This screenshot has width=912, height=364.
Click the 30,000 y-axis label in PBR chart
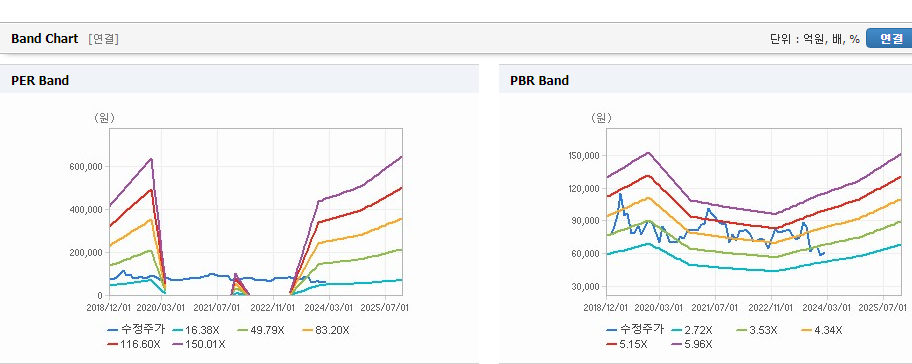[586, 287]
